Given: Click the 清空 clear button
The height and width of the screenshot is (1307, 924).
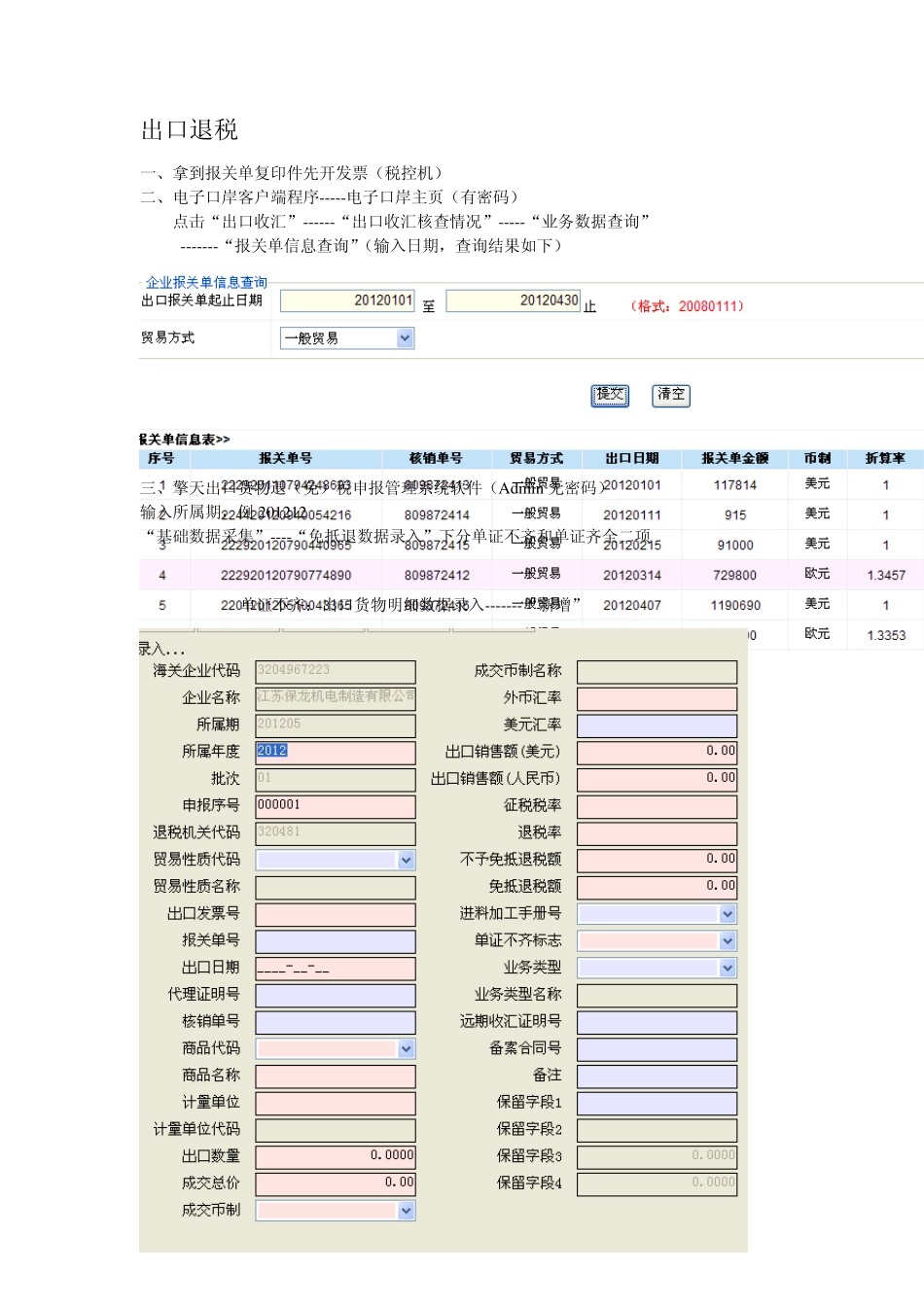Looking at the screenshot, I should [671, 395].
